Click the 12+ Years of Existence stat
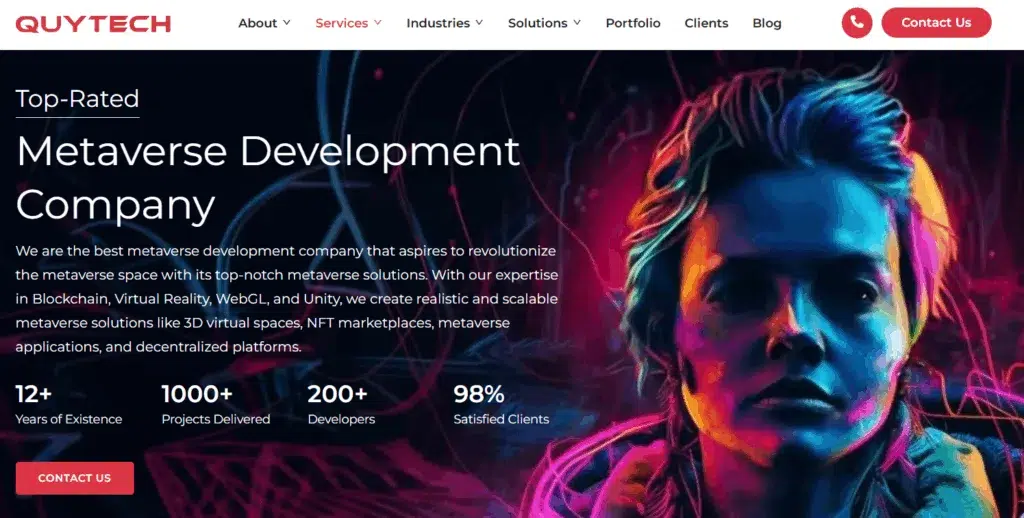This screenshot has width=1024, height=518. (69, 405)
